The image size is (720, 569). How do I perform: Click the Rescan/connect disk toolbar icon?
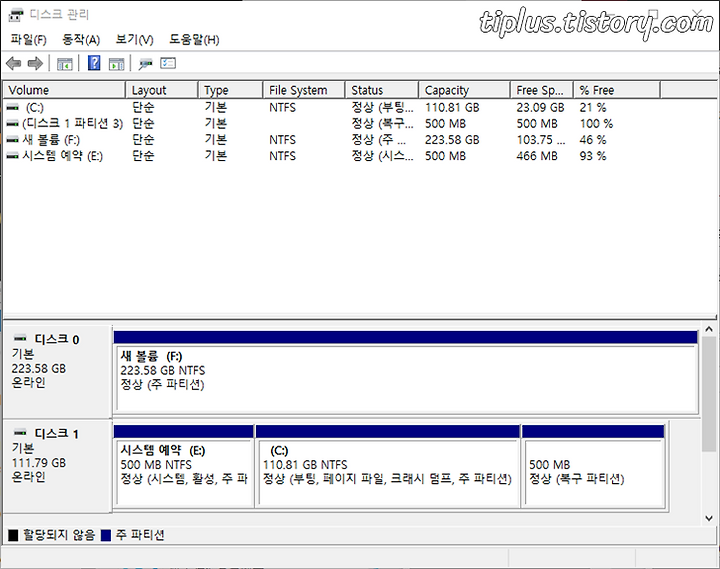pyautogui.click(x=146, y=64)
